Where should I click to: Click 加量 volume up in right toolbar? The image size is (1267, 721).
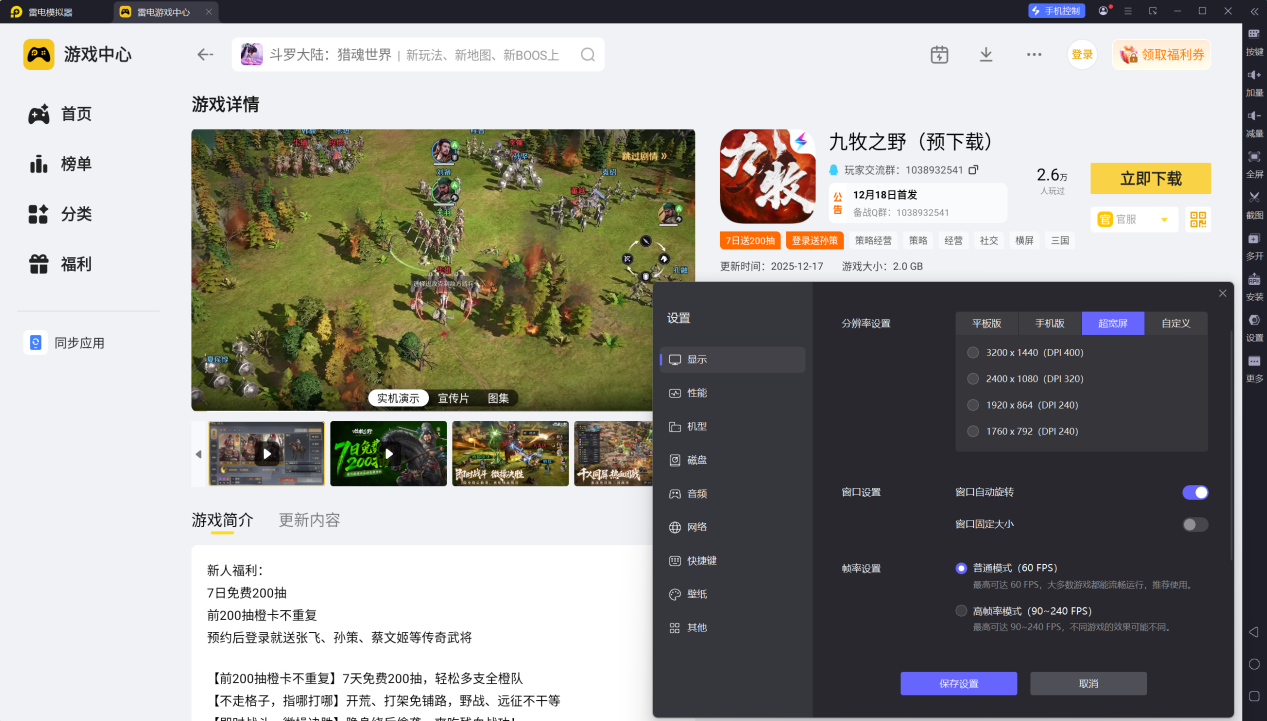[1254, 82]
